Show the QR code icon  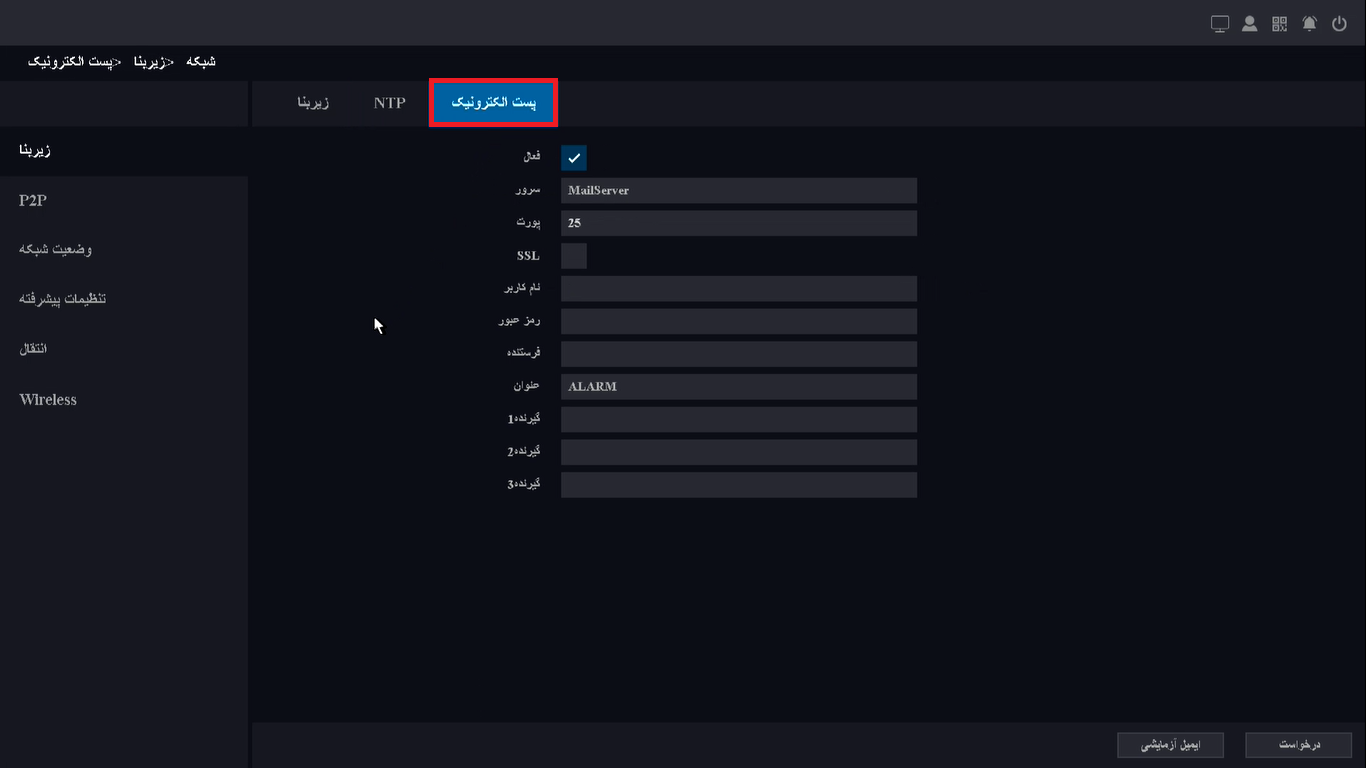point(1279,24)
